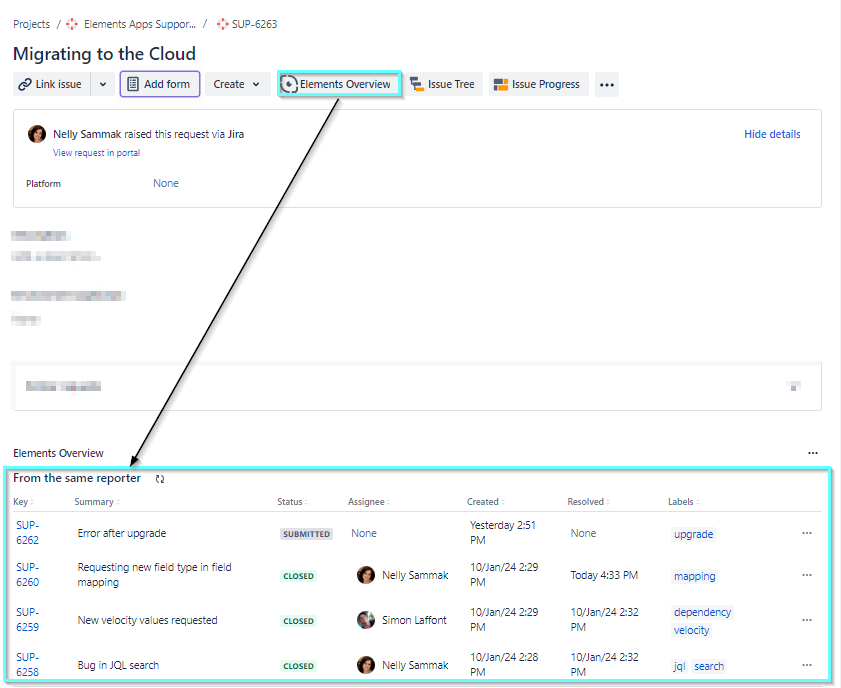Click Hide details link
This screenshot has height=688, width=841.
(x=771, y=134)
